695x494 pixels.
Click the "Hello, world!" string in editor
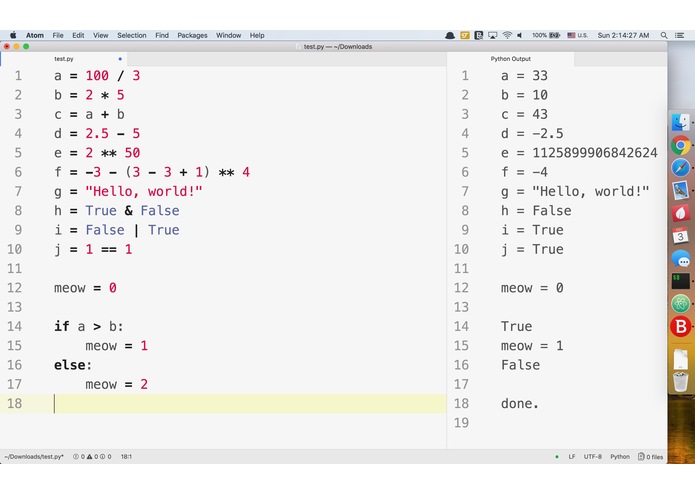tap(144, 191)
